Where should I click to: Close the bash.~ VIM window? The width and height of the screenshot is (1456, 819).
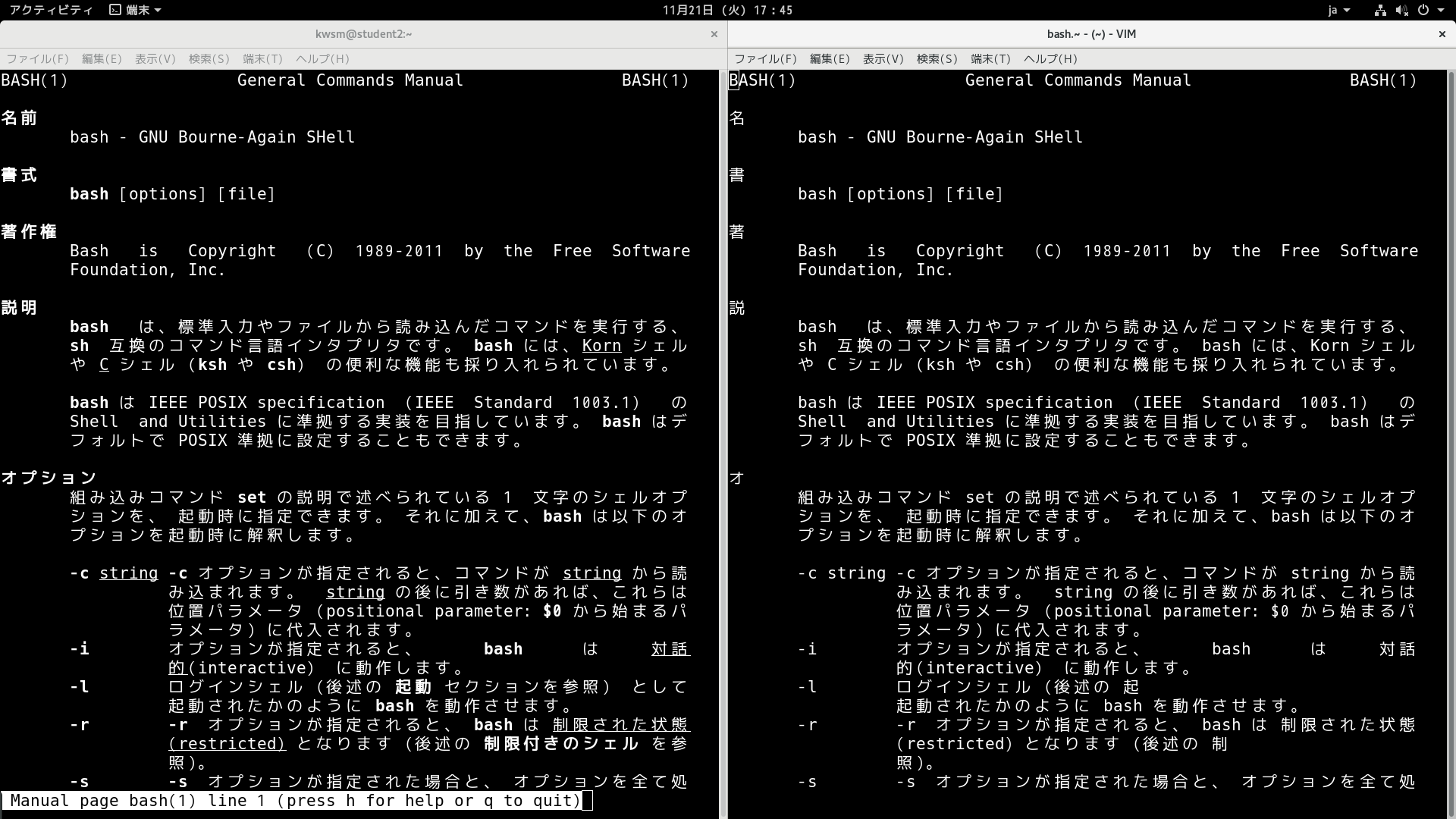1442,34
